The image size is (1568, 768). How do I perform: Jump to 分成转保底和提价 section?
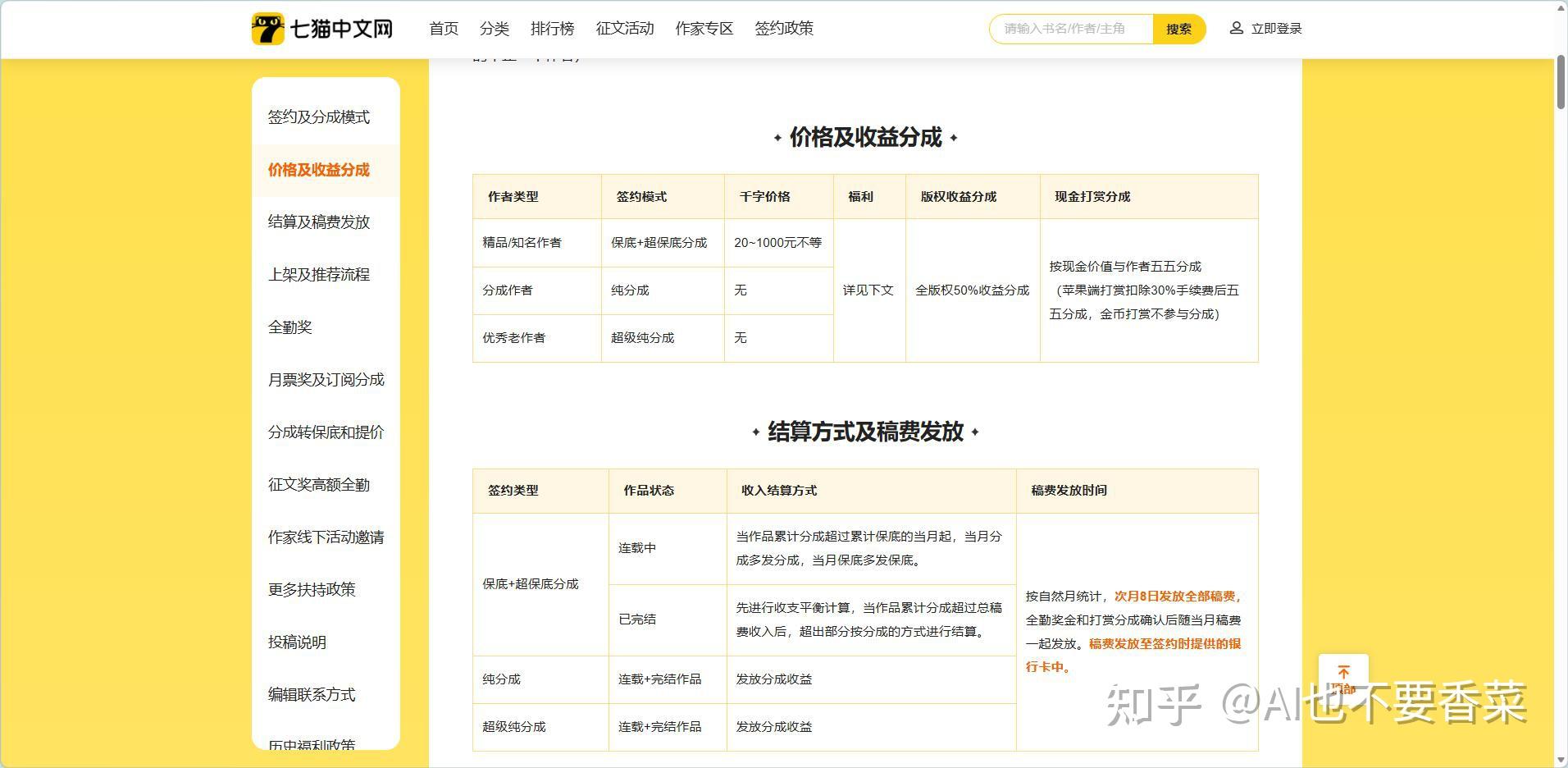pyautogui.click(x=326, y=432)
